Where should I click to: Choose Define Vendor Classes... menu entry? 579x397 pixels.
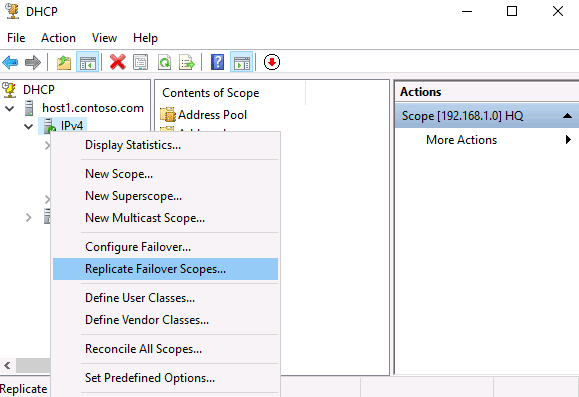[165, 320]
